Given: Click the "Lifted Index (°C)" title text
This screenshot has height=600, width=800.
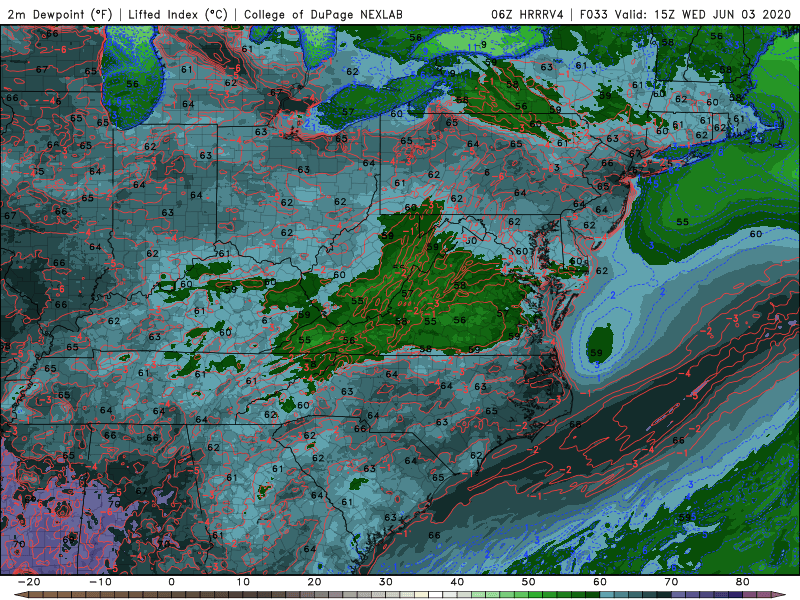Looking at the screenshot, I should pos(178,15).
